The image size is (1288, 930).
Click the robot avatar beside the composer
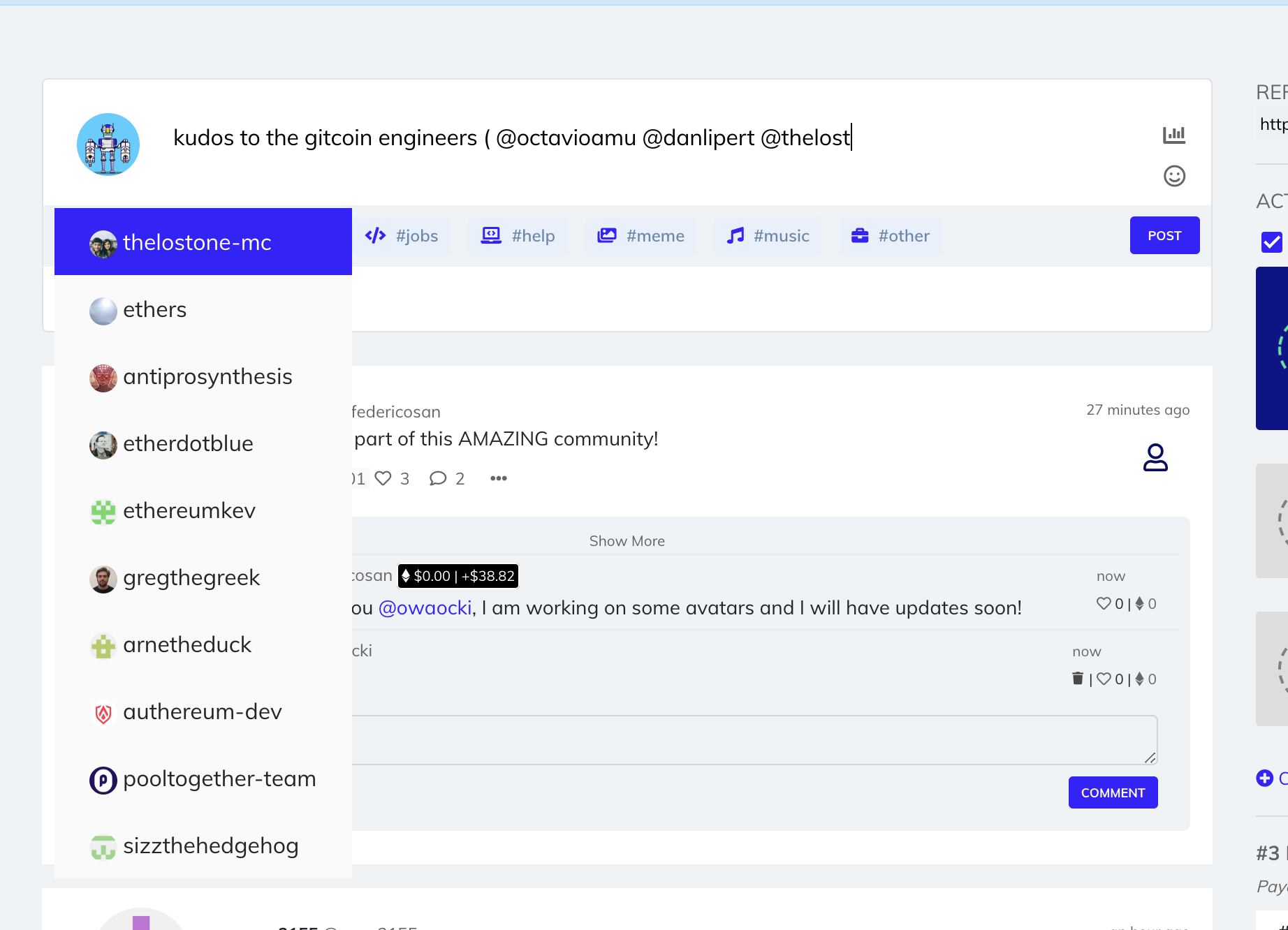[108, 145]
